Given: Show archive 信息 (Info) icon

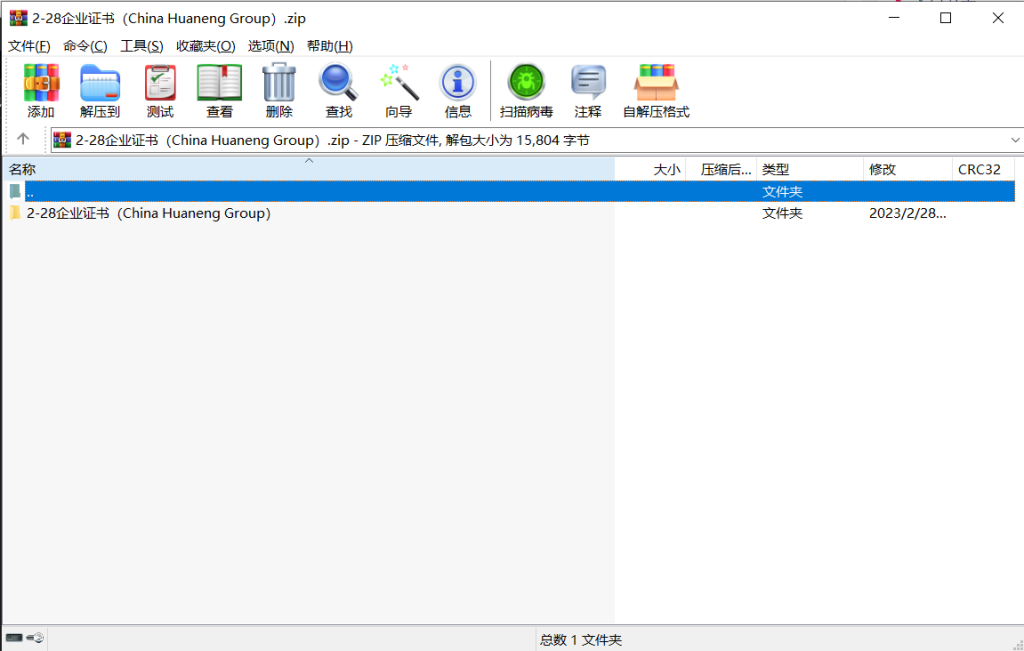Looking at the screenshot, I should pyautogui.click(x=458, y=90).
